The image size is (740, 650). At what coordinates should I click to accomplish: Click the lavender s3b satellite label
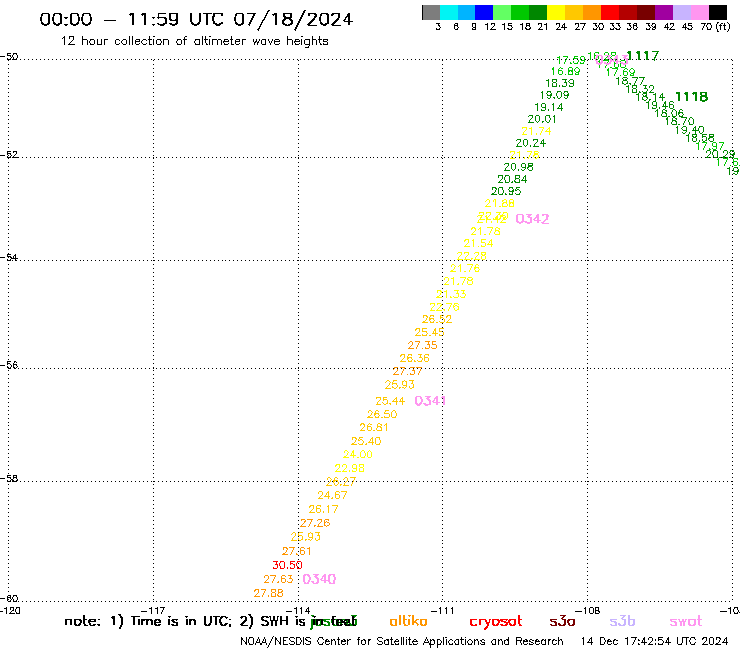pos(622,621)
